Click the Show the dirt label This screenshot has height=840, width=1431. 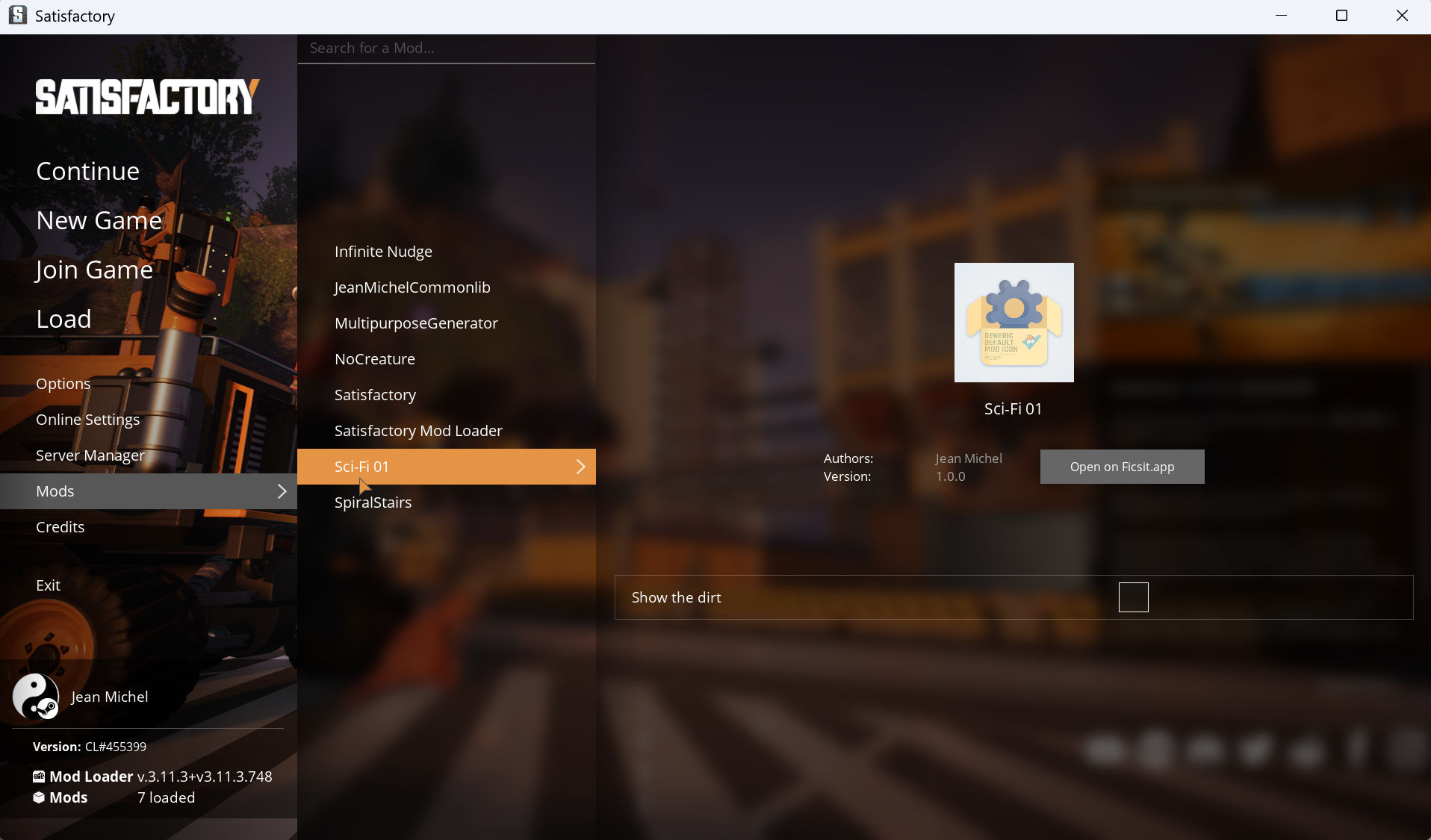point(677,597)
